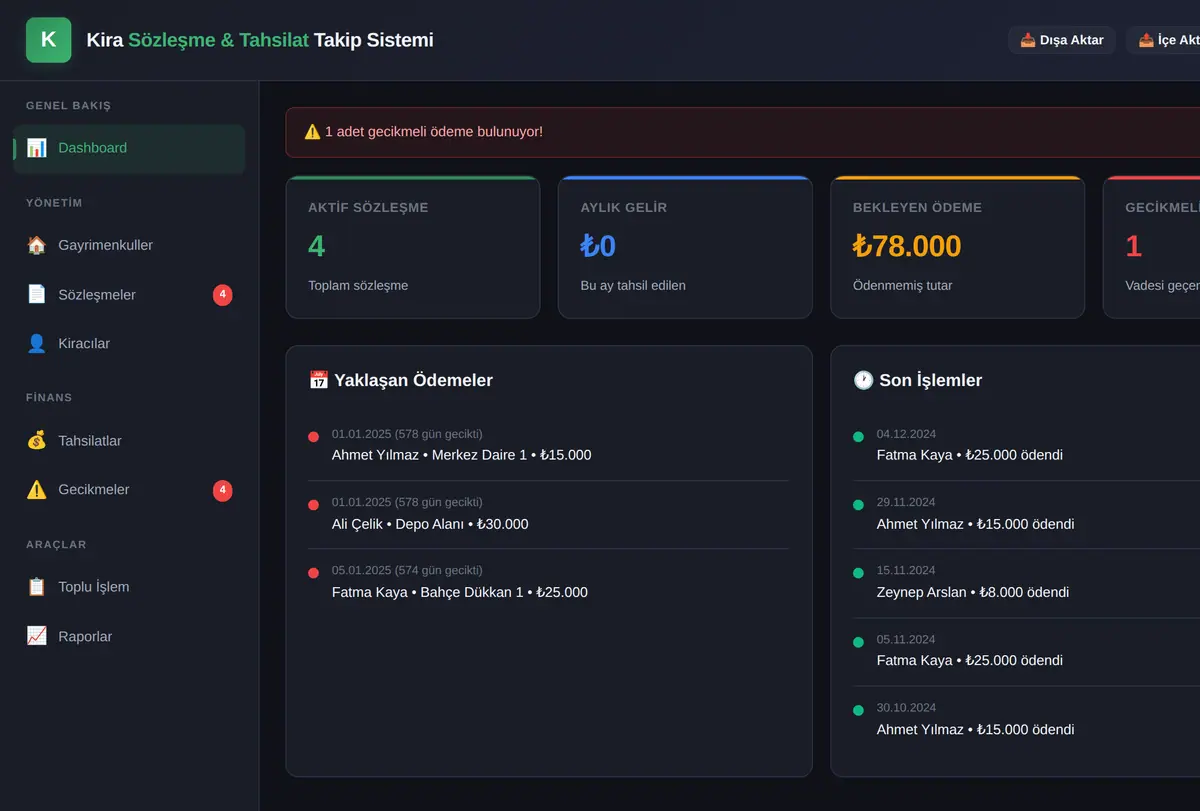Click the Tahsilatlar money bag icon
The image size is (1200, 811).
[37, 440]
